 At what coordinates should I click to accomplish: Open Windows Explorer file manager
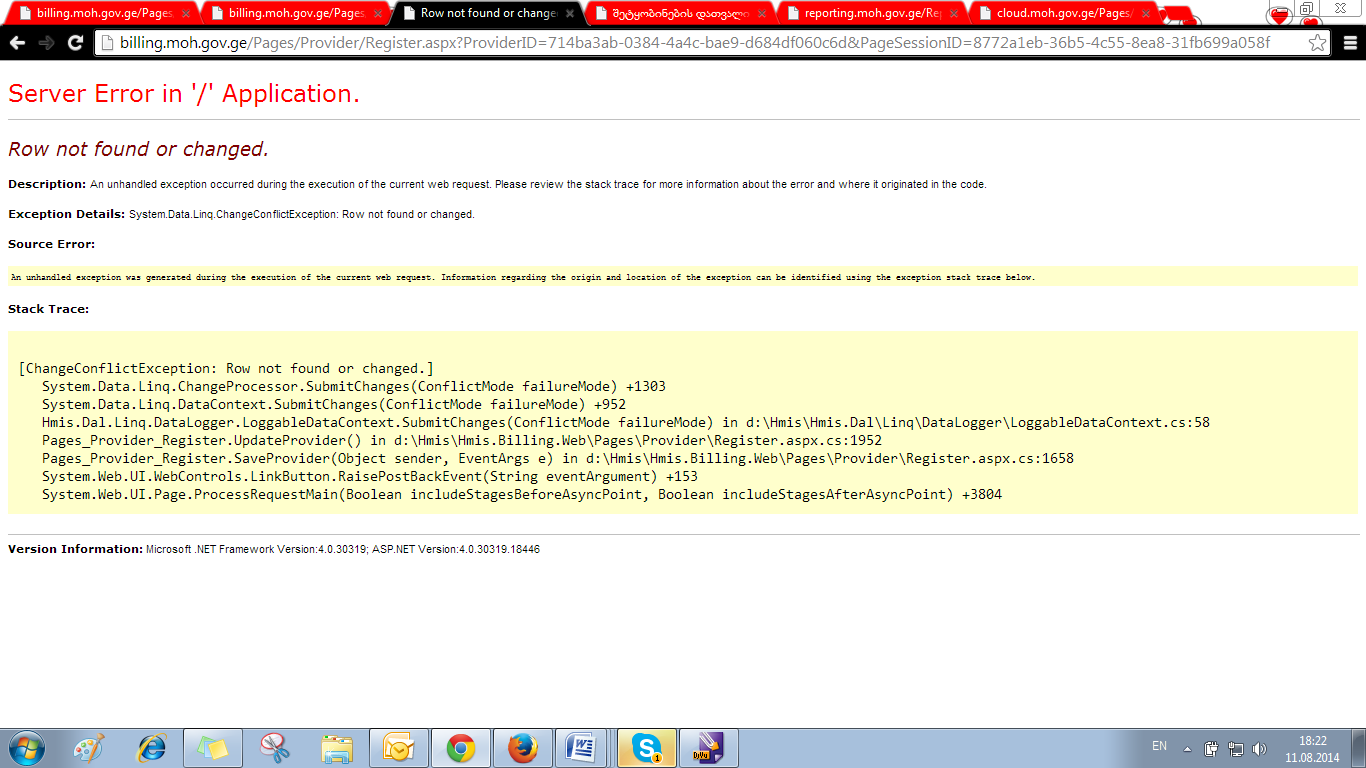[336, 747]
